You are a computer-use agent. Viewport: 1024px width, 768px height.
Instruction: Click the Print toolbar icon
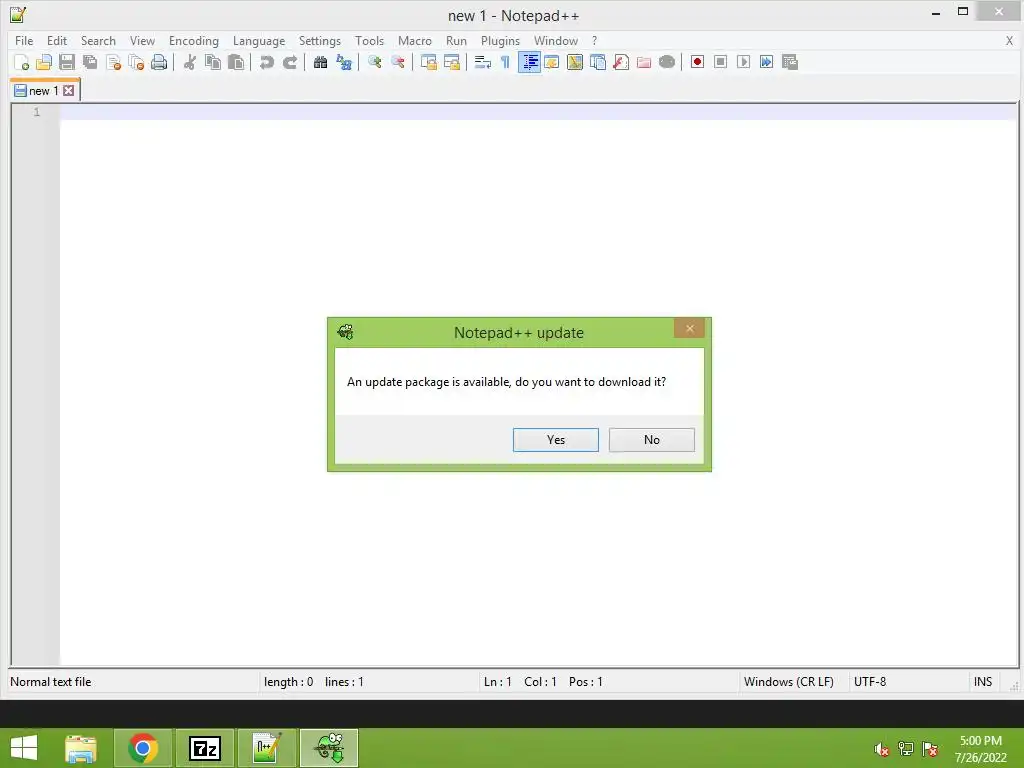(159, 62)
